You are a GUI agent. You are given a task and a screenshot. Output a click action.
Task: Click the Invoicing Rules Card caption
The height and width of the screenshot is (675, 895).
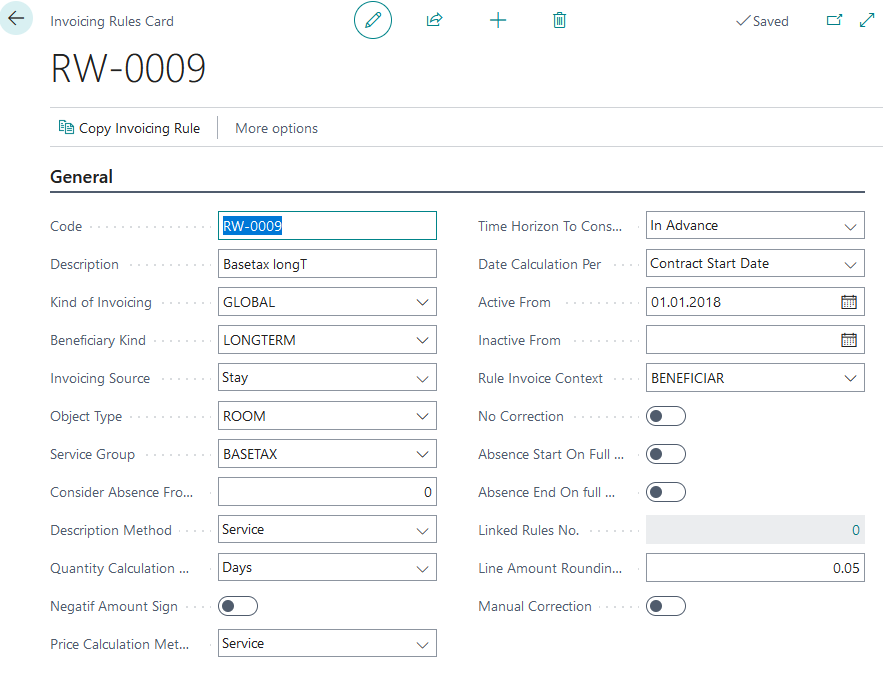112,21
